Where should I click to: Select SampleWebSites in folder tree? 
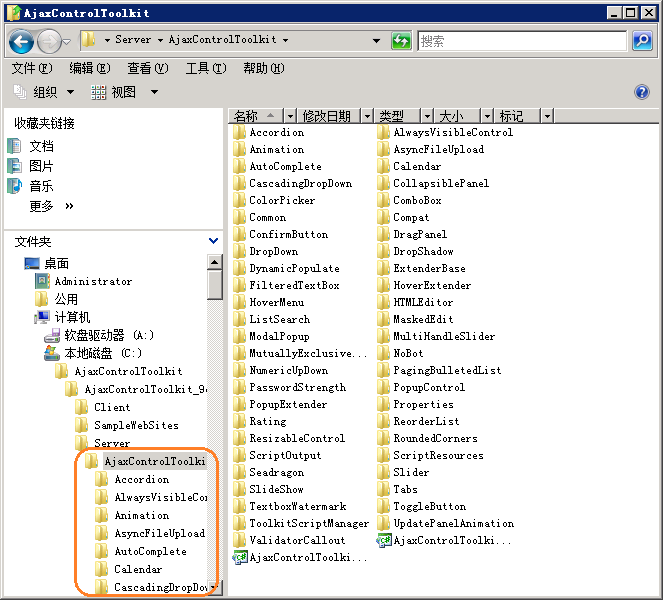136,425
